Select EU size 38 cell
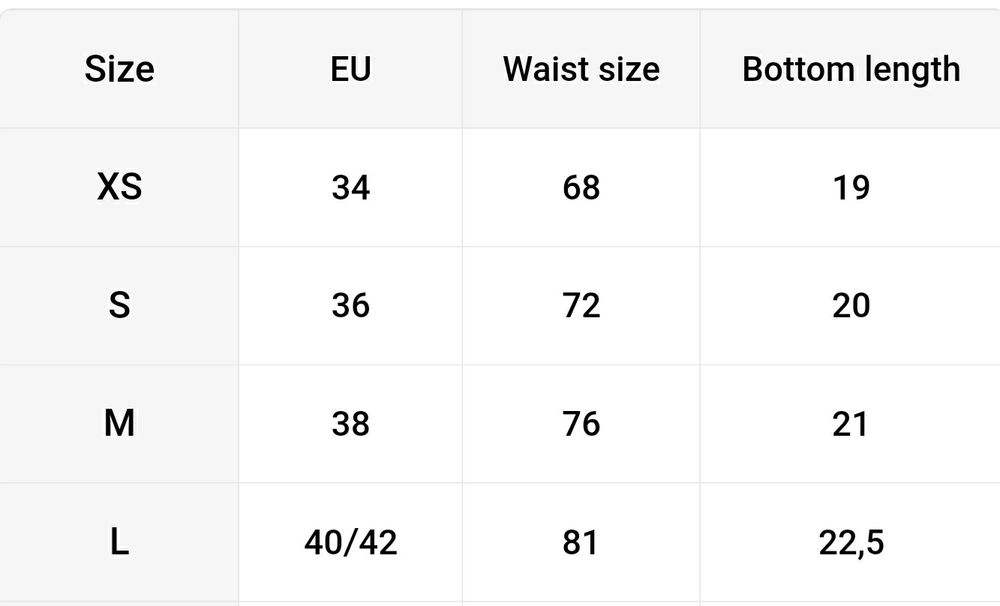 350,424
